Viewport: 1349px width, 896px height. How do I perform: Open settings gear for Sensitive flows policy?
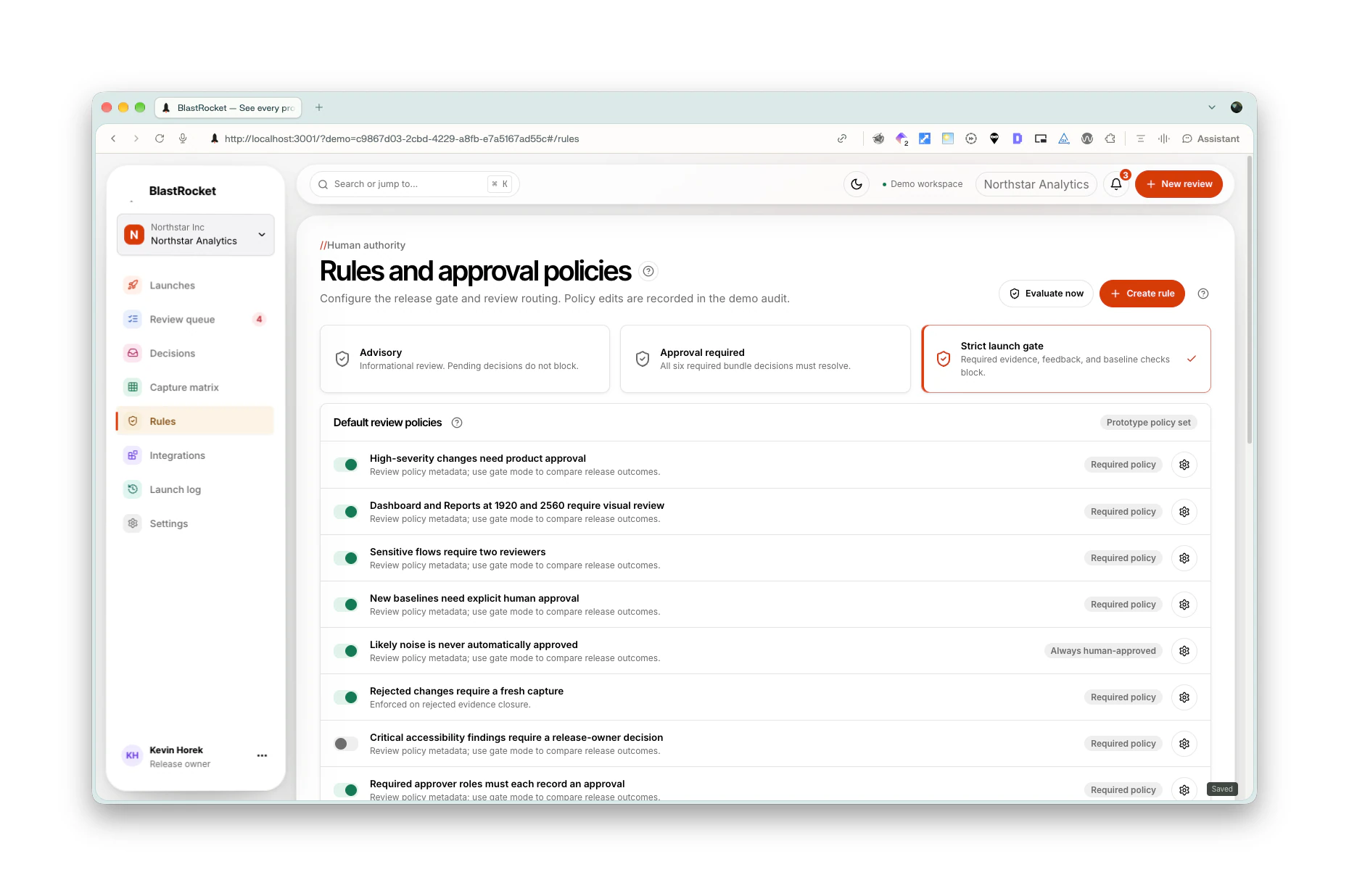pos(1184,558)
